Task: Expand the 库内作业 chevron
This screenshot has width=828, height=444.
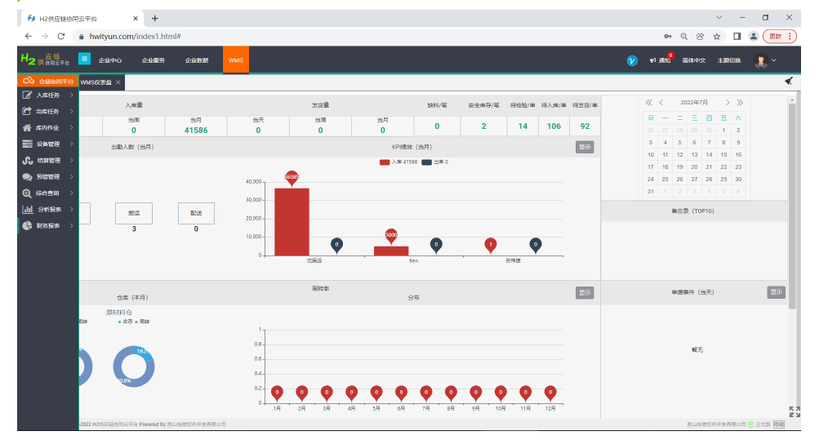Action: coord(71,128)
